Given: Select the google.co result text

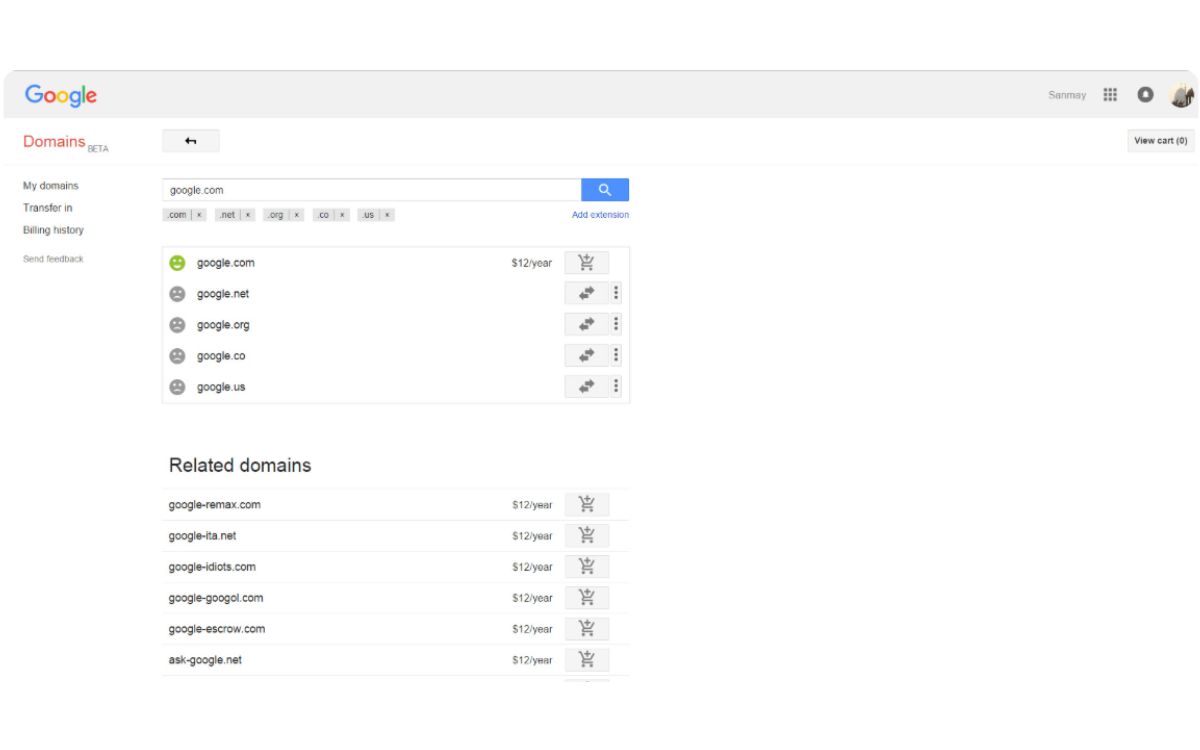Looking at the screenshot, I should point(221,356).
